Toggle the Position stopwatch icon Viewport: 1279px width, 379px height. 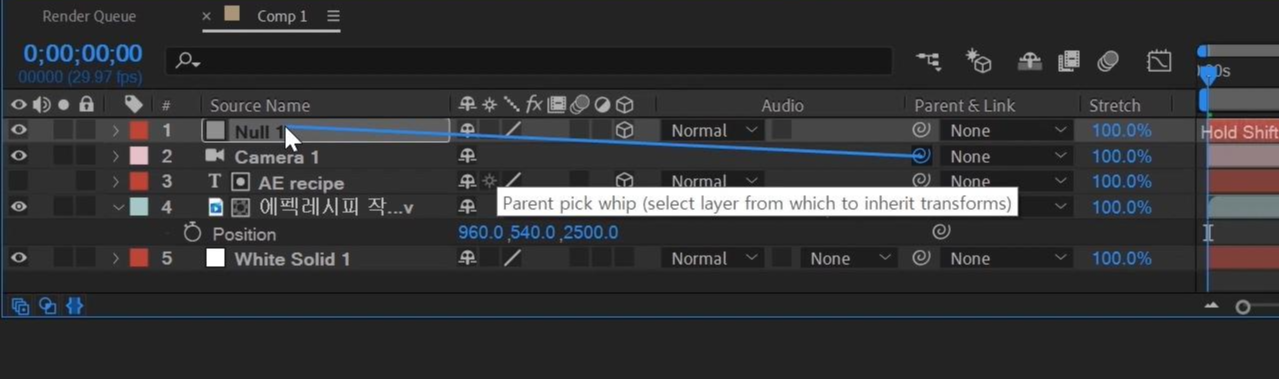pos(192,232)
